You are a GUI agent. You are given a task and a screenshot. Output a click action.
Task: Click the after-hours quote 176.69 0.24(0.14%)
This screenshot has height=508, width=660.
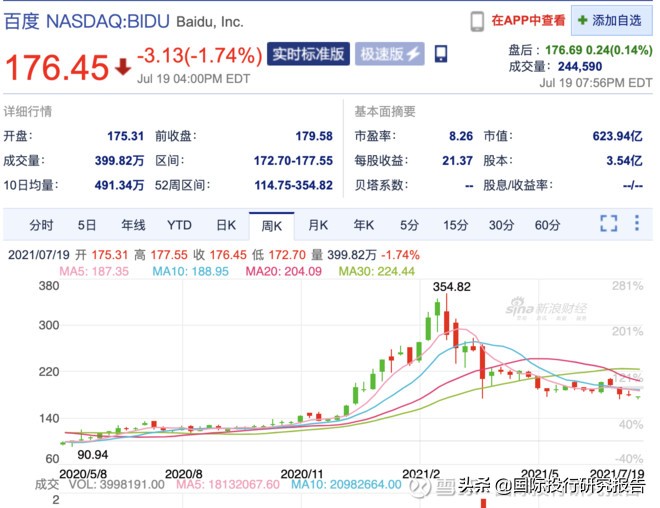click(x=599, y=50)
